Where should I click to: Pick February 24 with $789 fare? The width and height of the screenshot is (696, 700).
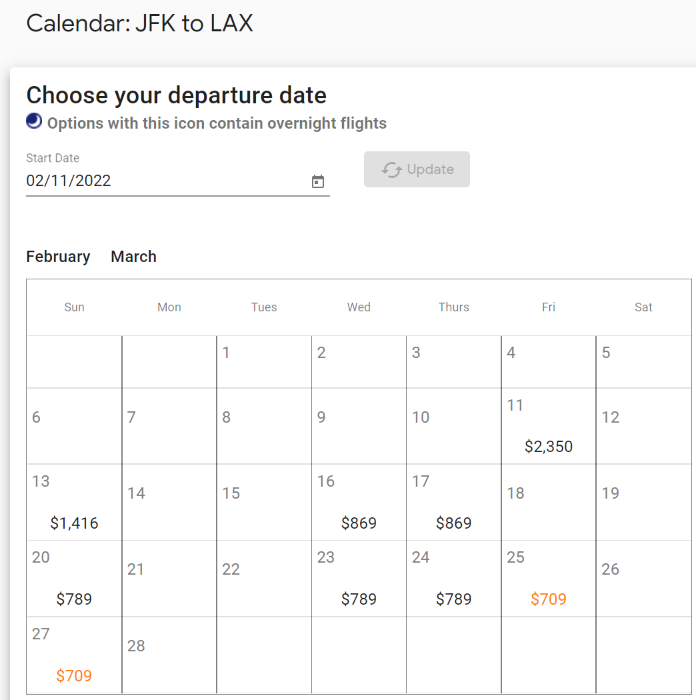454,579
